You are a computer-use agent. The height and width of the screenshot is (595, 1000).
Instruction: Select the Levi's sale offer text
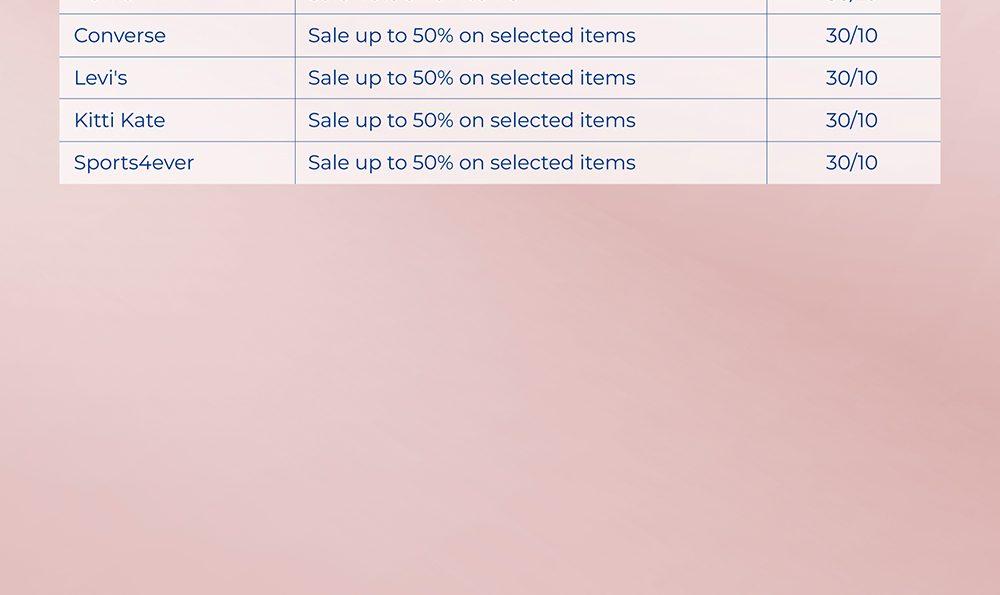[x=471, y=78]
